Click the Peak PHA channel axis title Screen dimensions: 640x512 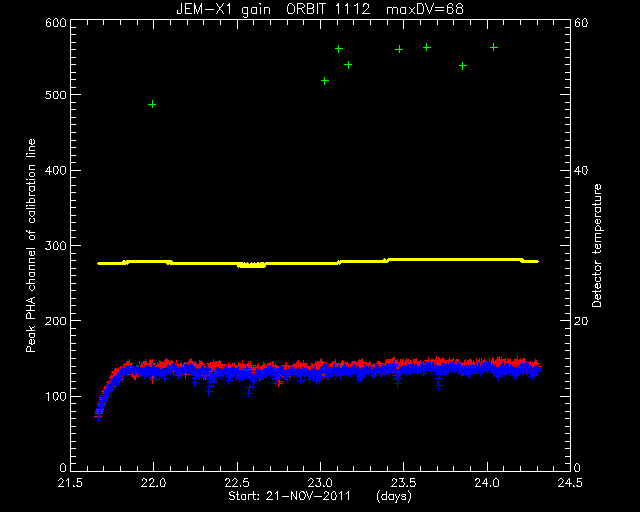pyautogui.click(x=31, y=245)
